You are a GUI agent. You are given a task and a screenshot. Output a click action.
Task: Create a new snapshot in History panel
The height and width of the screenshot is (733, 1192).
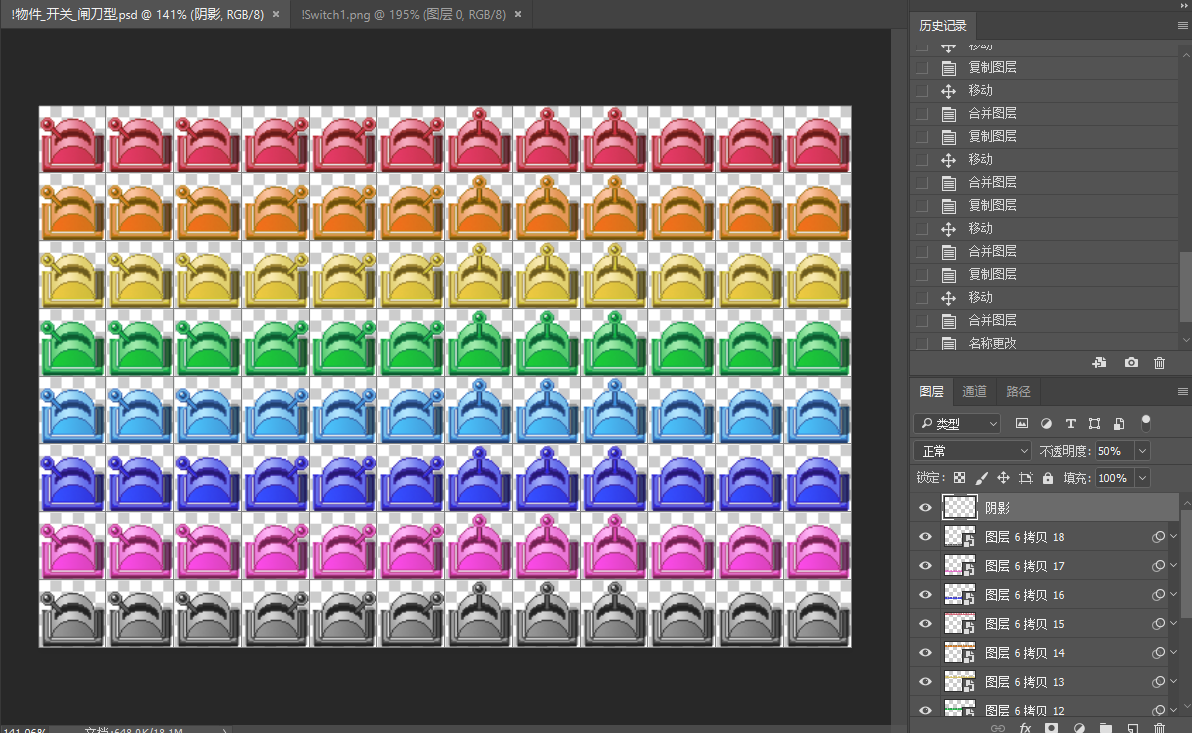[1131, 363]
